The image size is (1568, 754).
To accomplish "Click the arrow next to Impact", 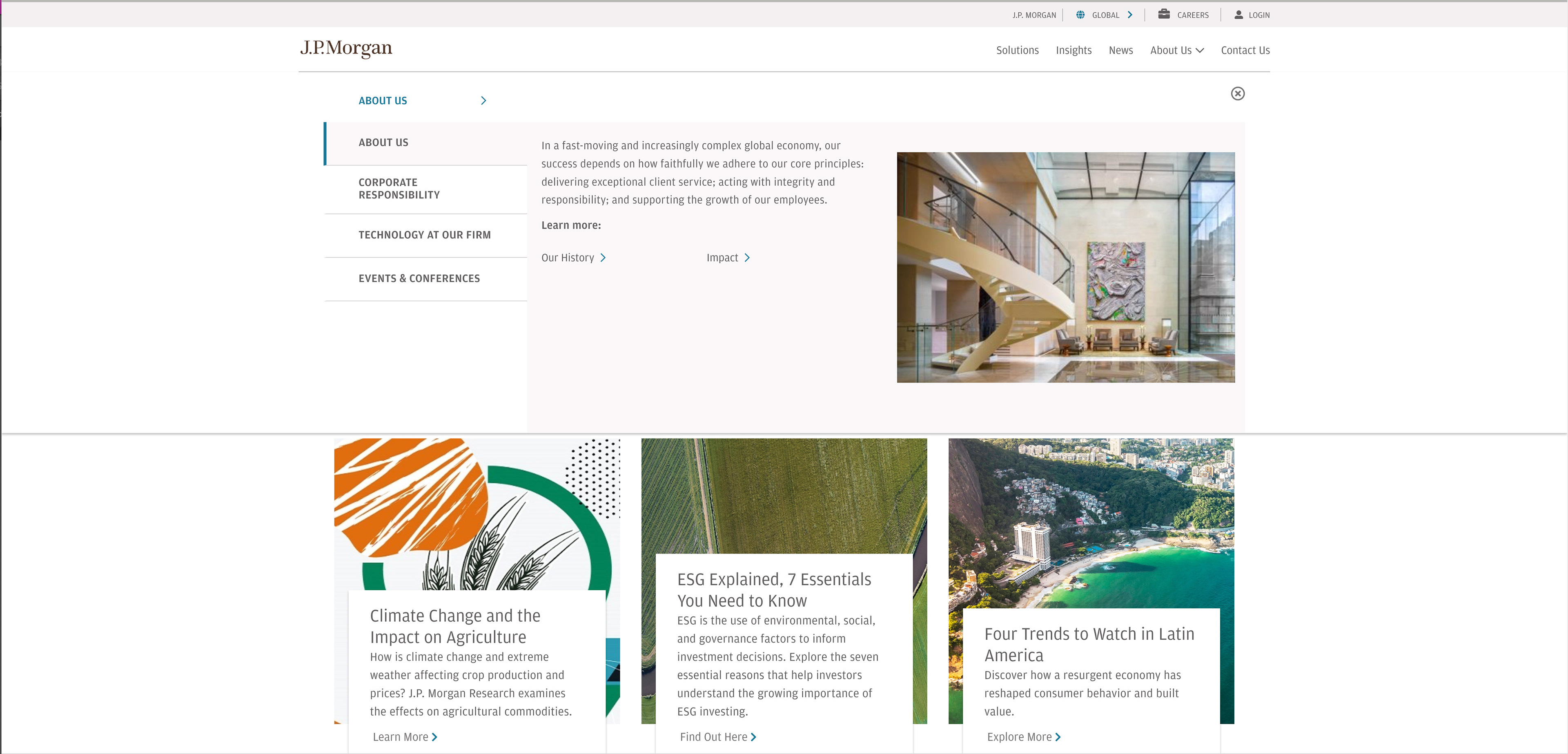I will 747,258.
